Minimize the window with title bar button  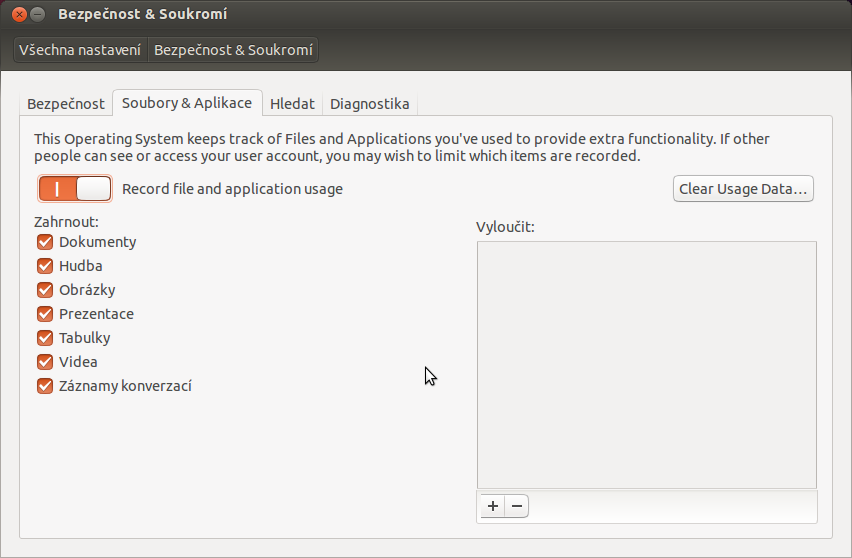[x=37, y=14]
